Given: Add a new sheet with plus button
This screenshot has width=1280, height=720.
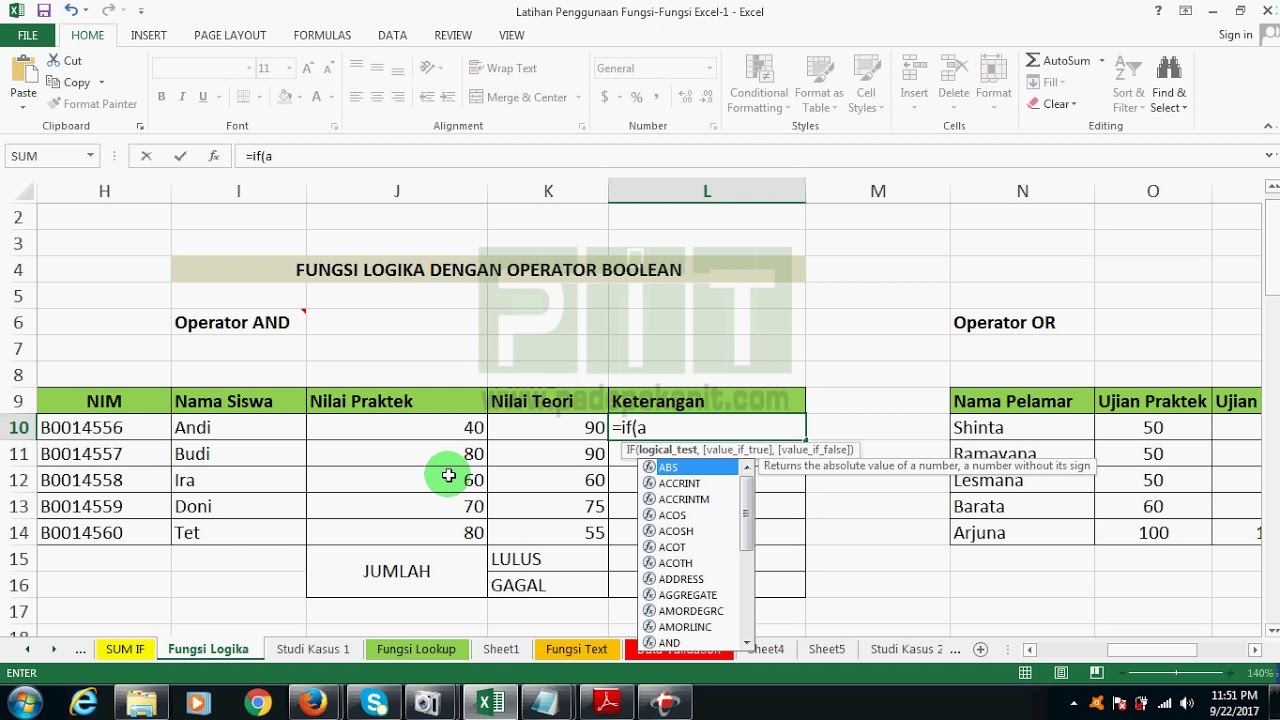Looking at the screenshot, I should (x=980, y=649).
